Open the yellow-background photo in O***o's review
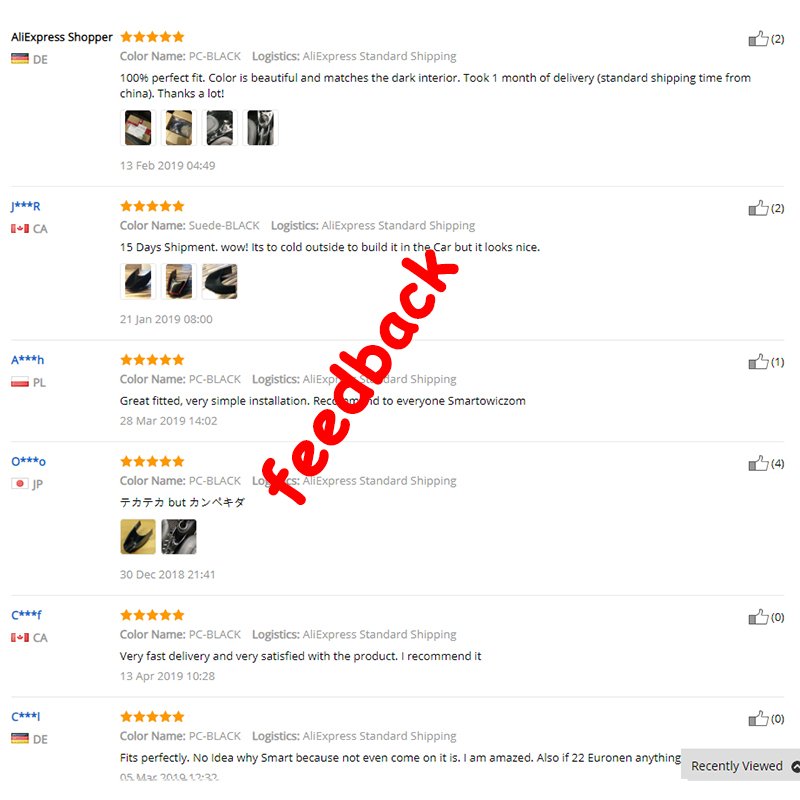The width and height of the screenshot is (800, 800). click(138, 537)
